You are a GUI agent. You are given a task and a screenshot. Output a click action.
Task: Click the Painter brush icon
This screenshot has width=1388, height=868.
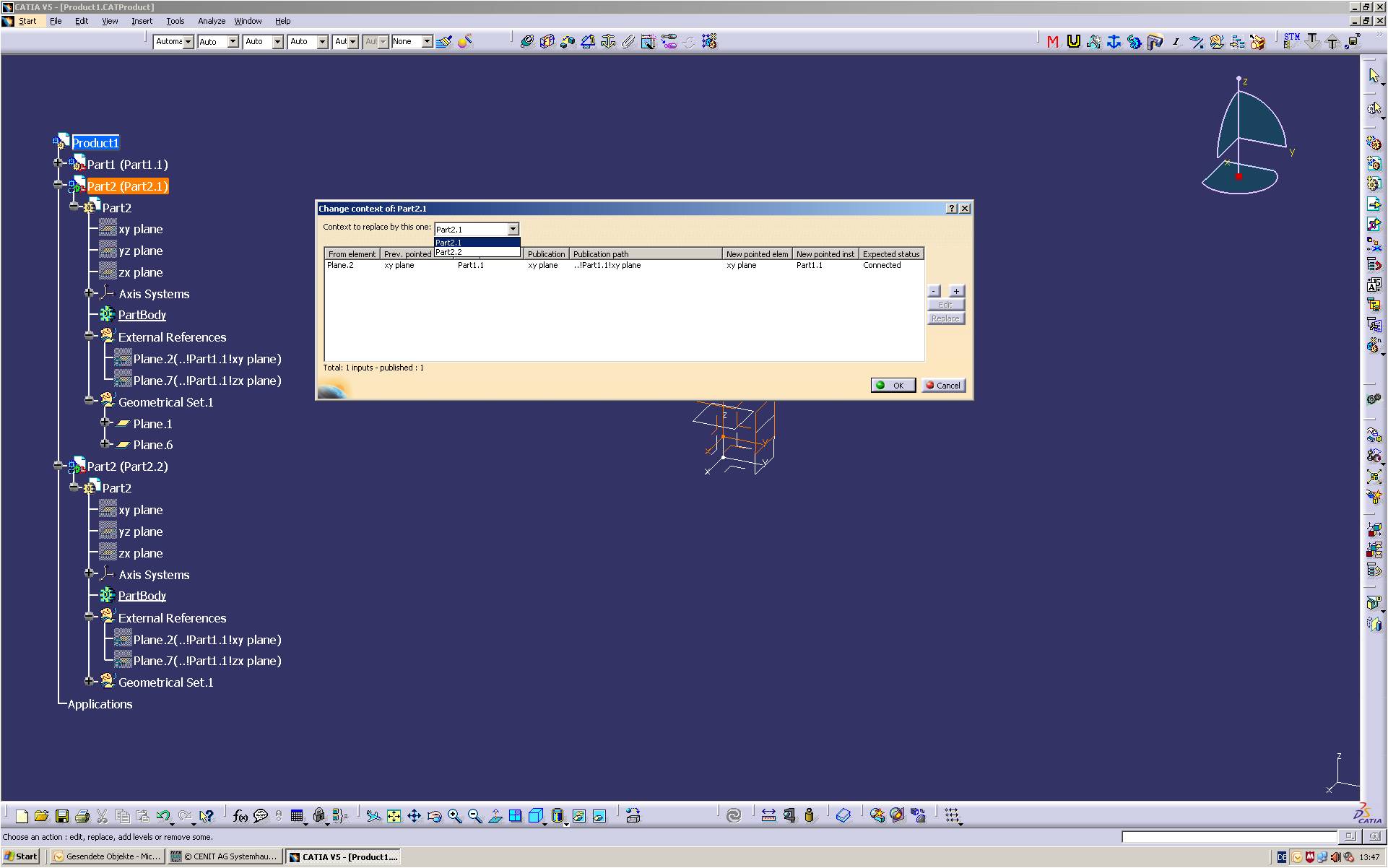(444, 41)
